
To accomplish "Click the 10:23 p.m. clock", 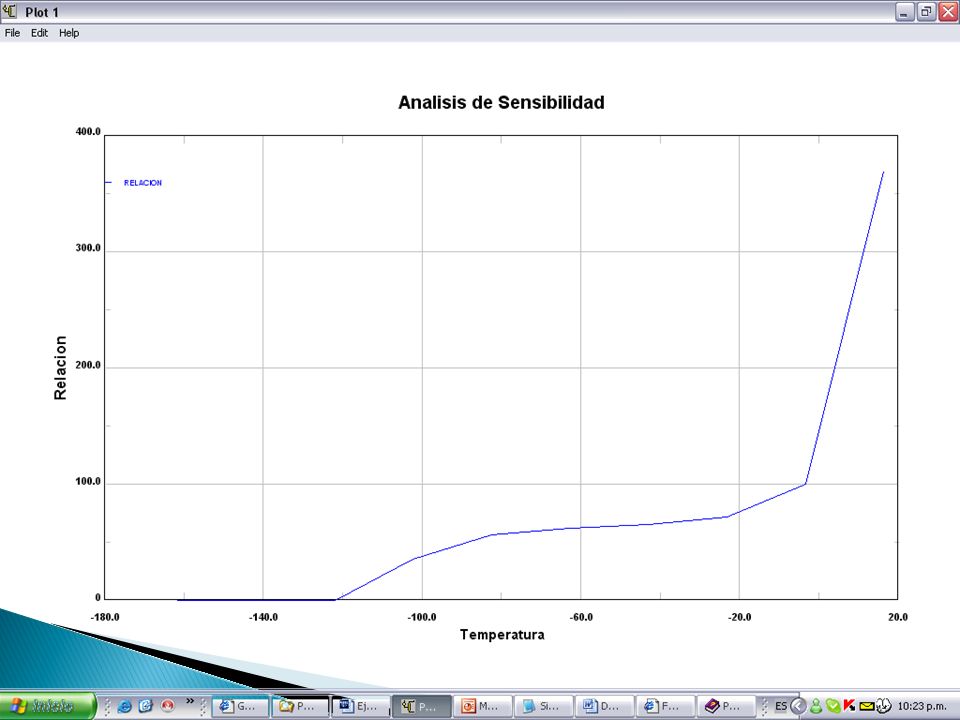I will (x=922, y=707).
